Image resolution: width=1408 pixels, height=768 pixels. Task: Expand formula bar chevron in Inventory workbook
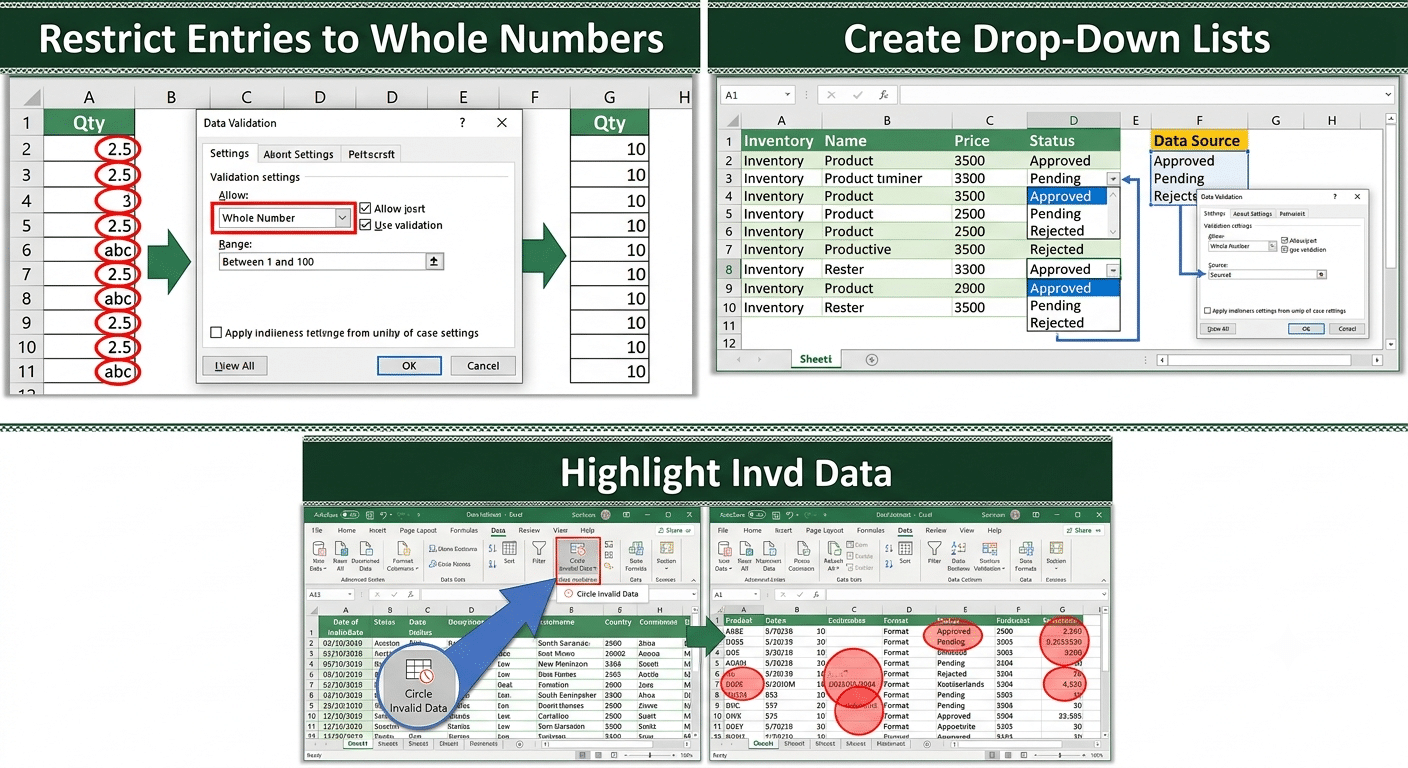(1389, 95)
